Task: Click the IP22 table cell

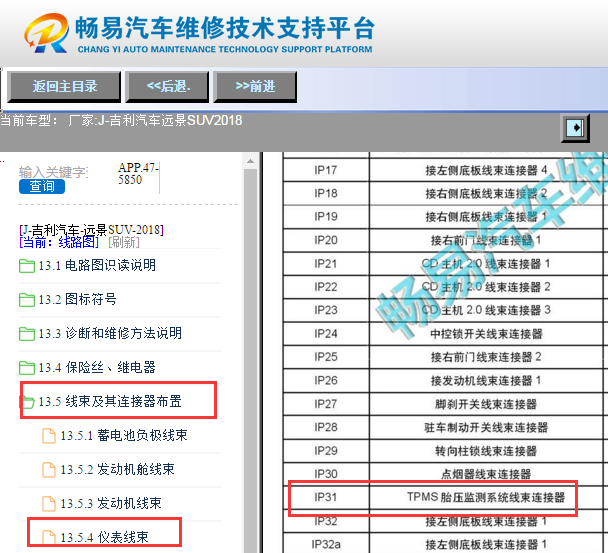Action: 326,287
